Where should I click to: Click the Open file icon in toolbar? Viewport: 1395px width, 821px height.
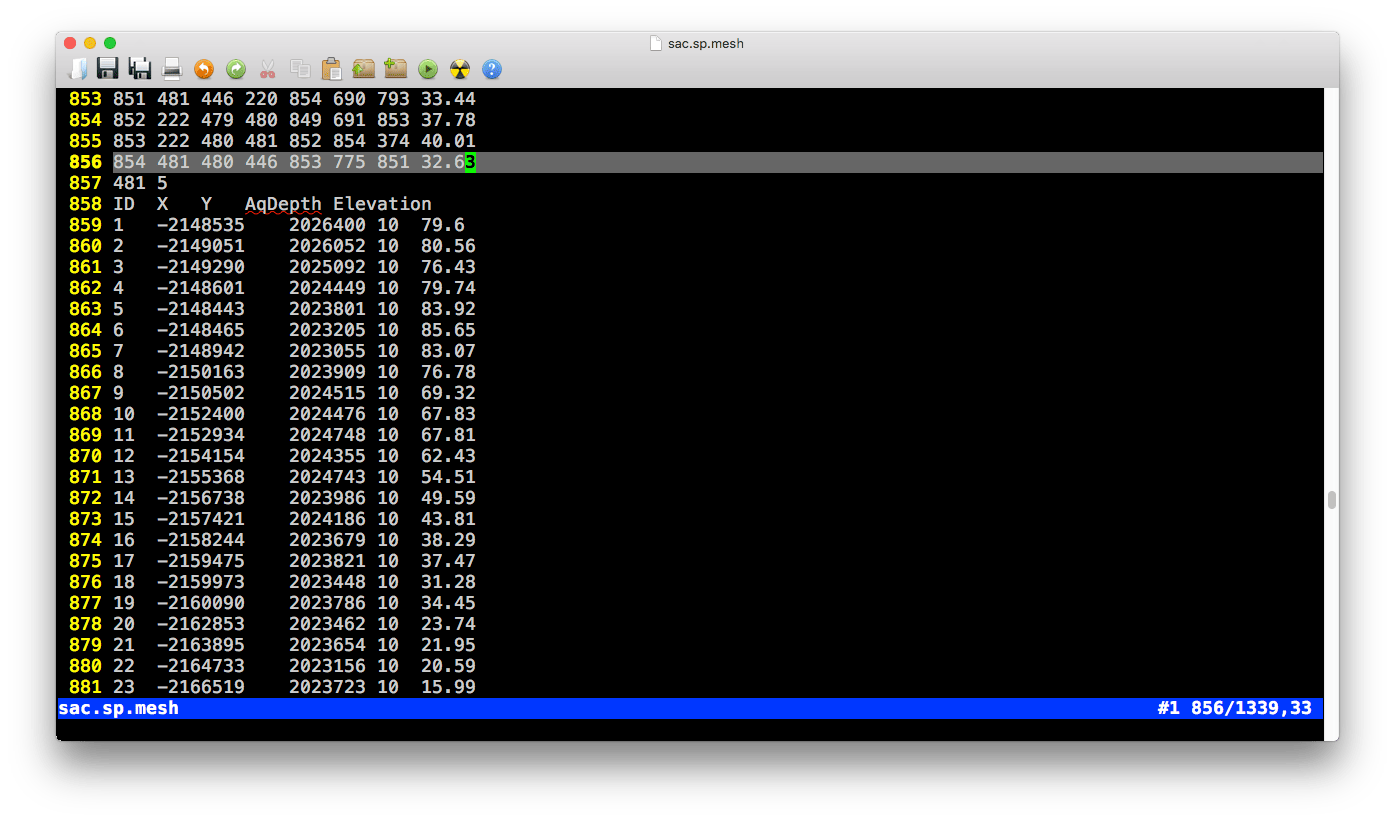tap(77, 69)
